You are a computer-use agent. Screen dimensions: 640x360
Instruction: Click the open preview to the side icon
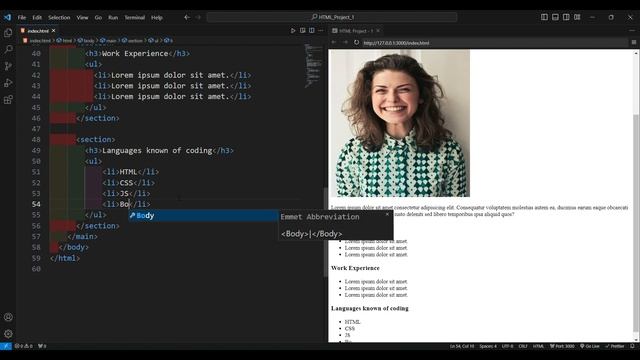[x=302, y=31]
